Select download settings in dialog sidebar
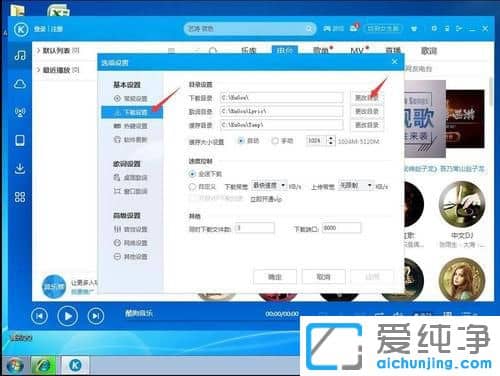This screenshot has width=500, height=376. pyautogui.click(x=132, y=112)
